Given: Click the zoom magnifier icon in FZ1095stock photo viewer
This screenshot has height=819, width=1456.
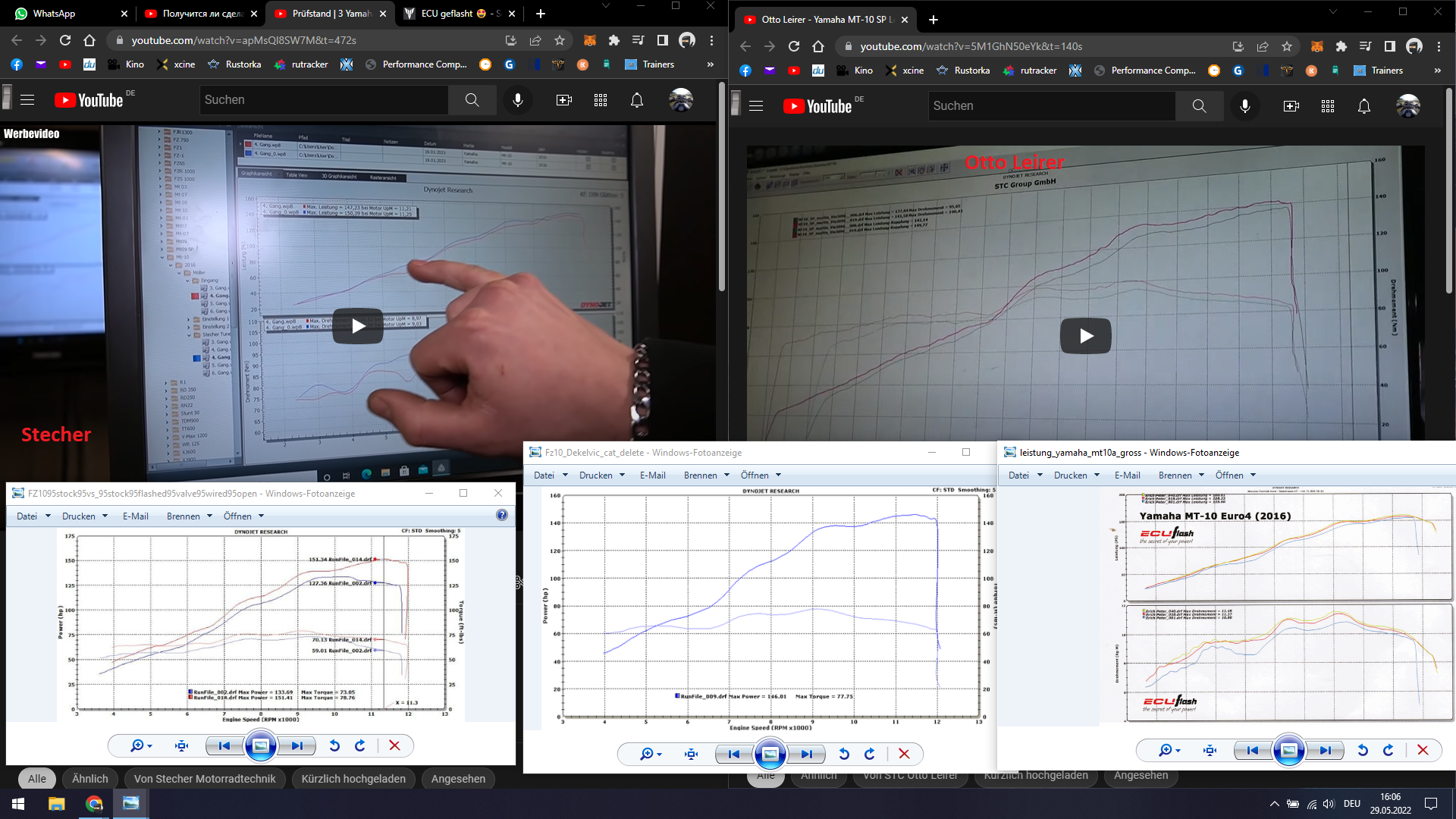Looking at the screenshot, I should click(x=138, y=745).
